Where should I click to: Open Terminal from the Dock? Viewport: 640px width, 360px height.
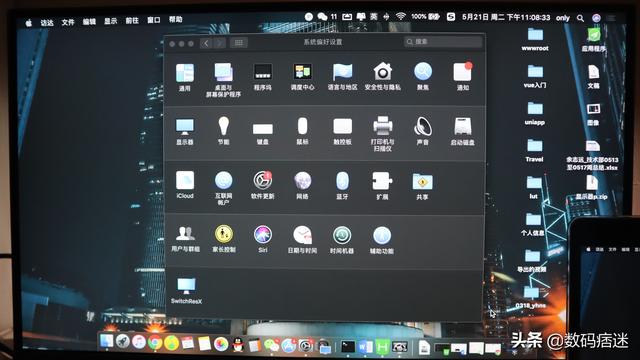pos(348,347)
